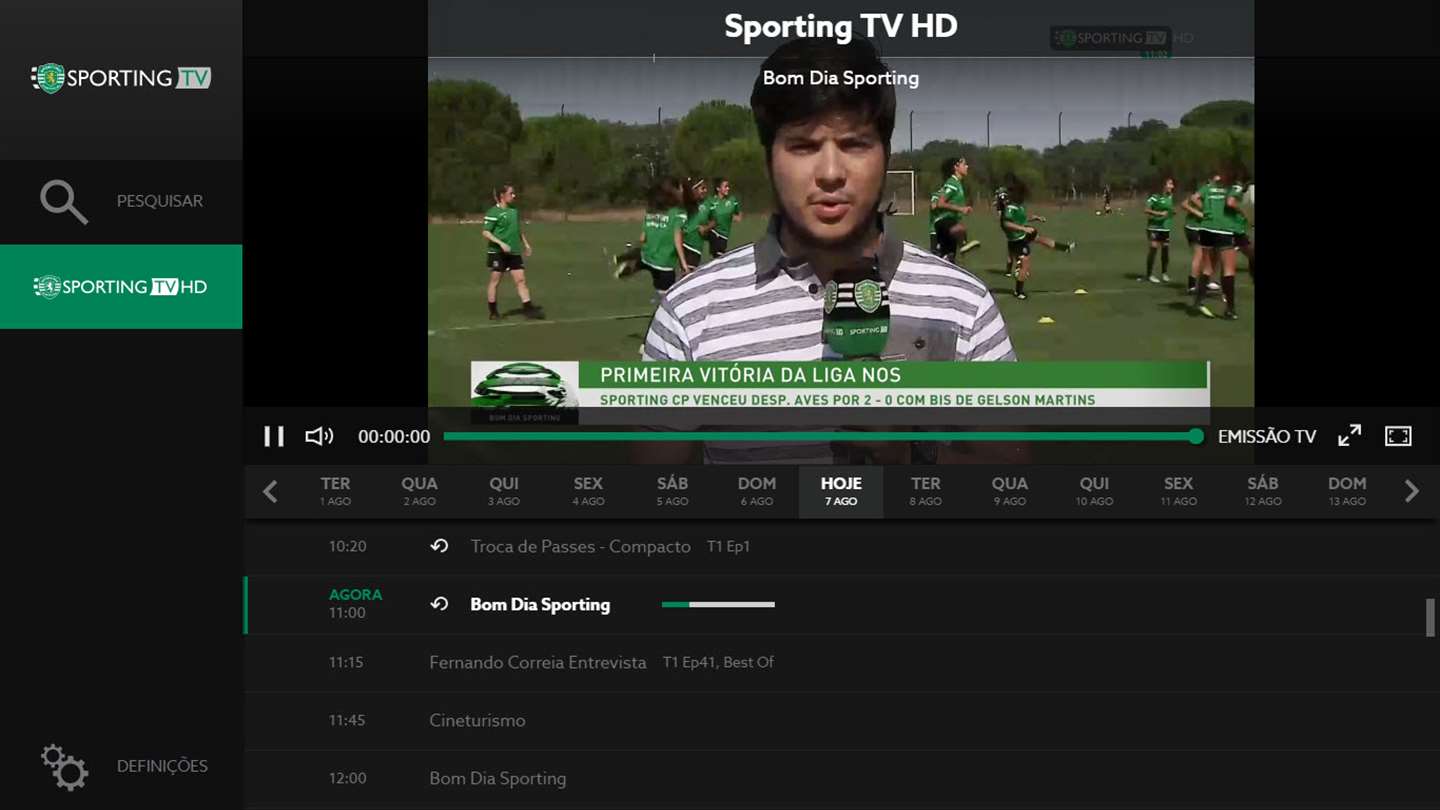Open the settings gears icon
The image size is (1440, 810).
point(64,767)
